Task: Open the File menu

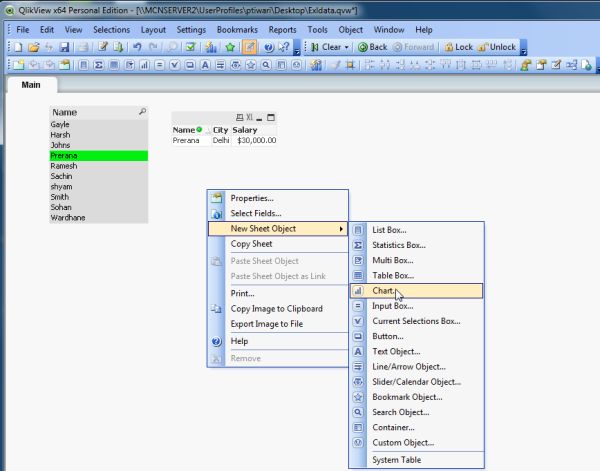Action: click(x=23, y=30)
